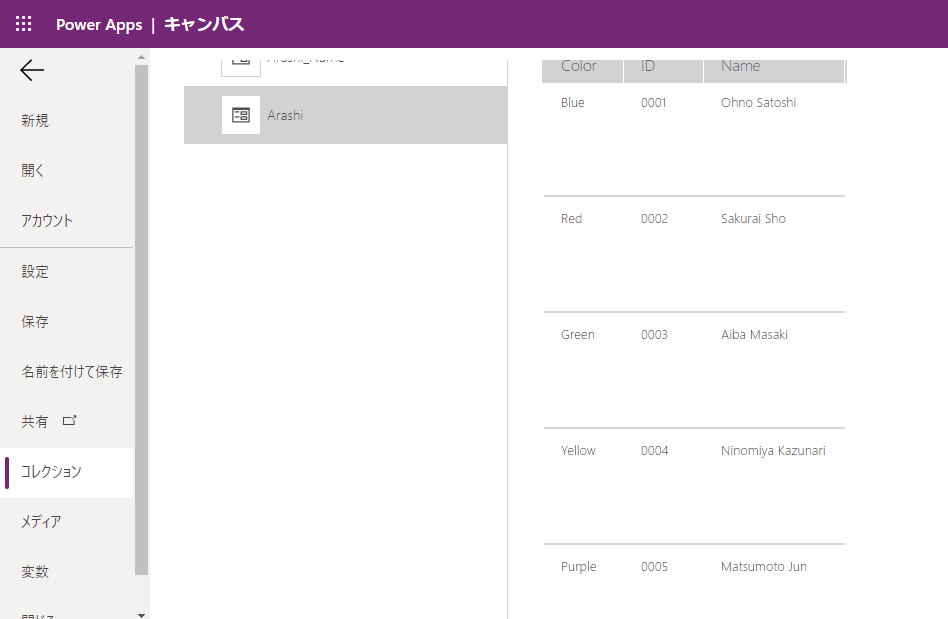Screen dimensions: 948x619
Task: Click the Blue color cell
Action: (x=573, y=103)
